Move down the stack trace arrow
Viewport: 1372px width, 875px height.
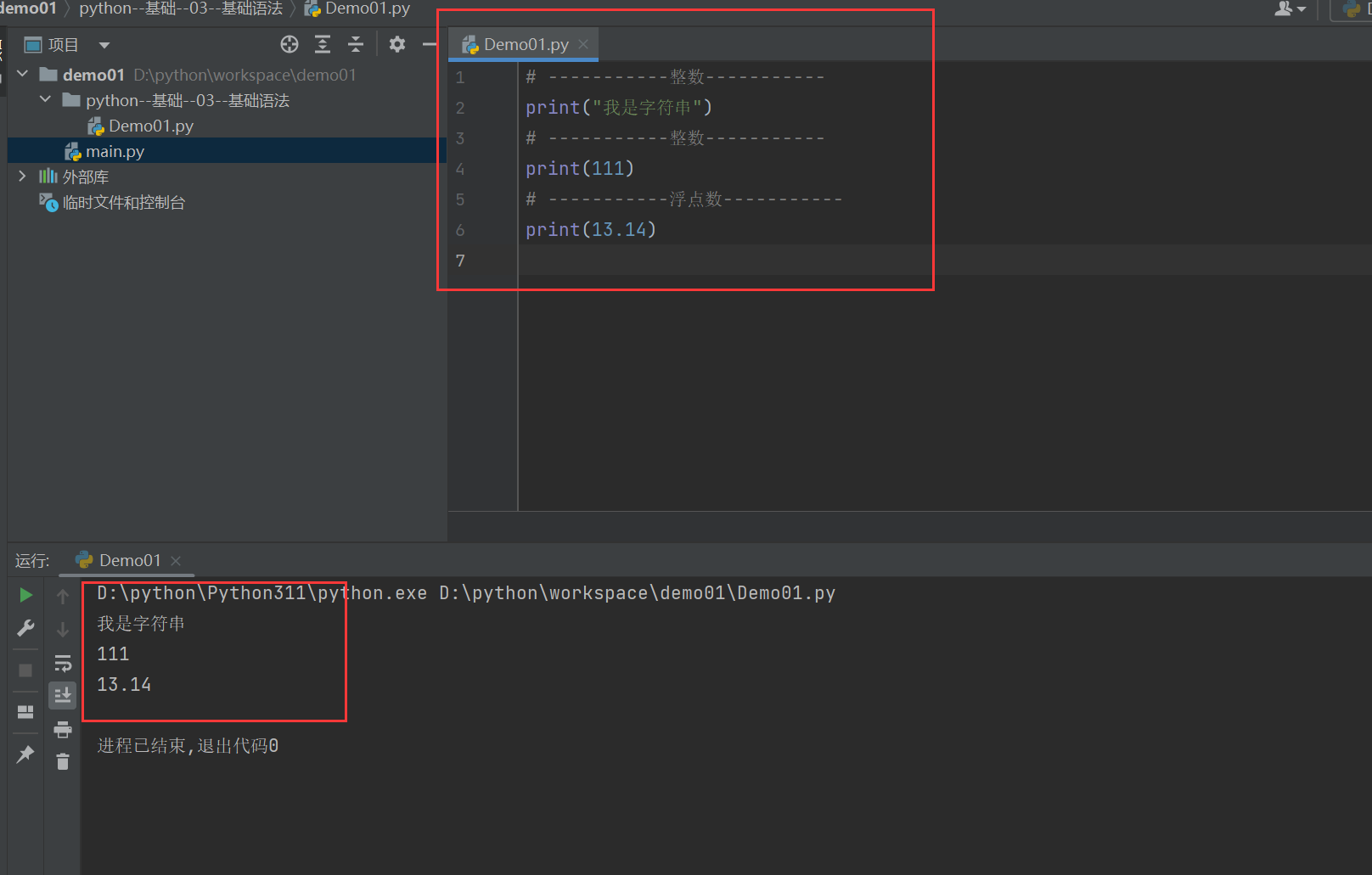(x=63, y=629)
